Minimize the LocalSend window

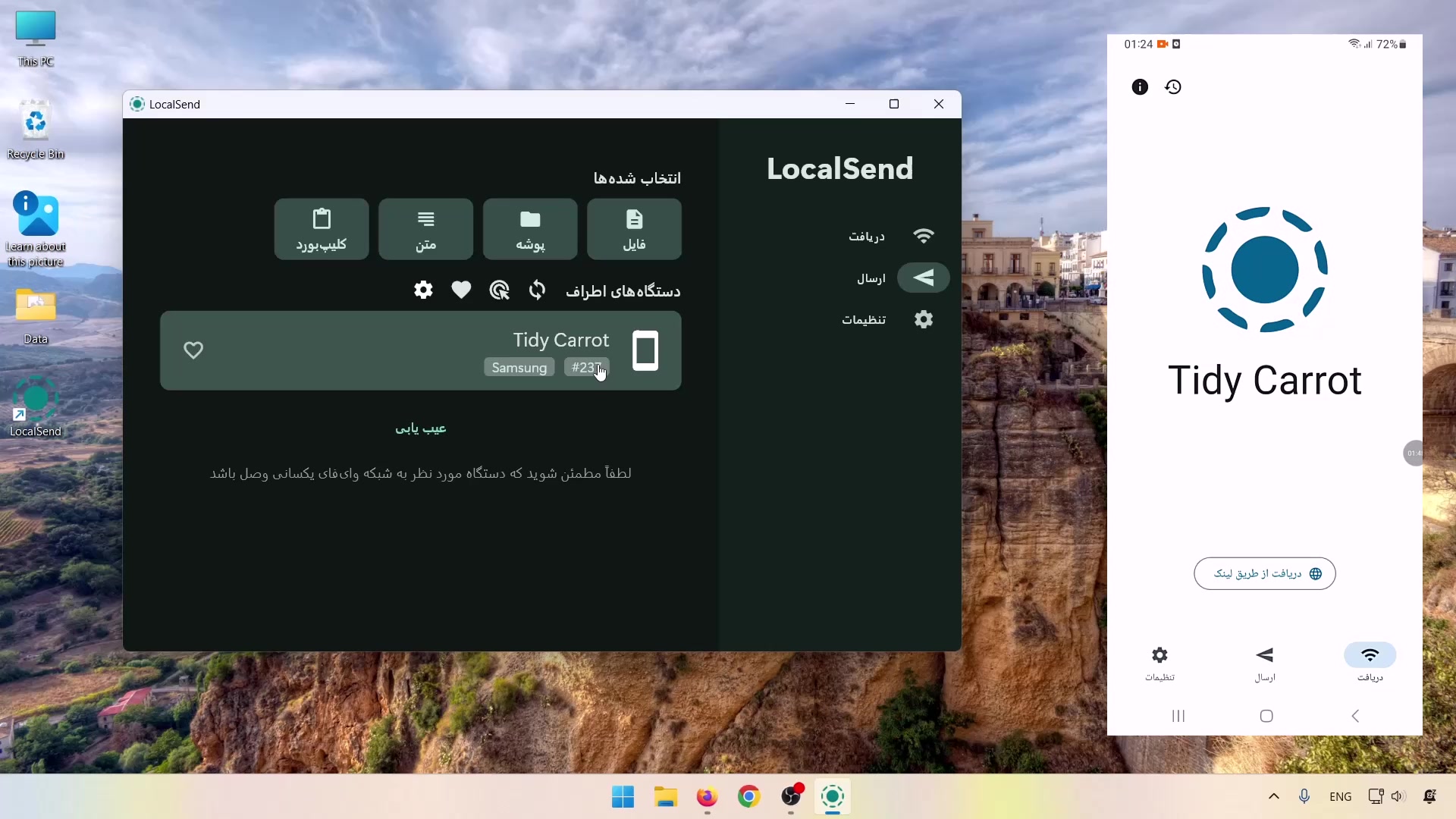pyautogui.click(x=850, y=104)
